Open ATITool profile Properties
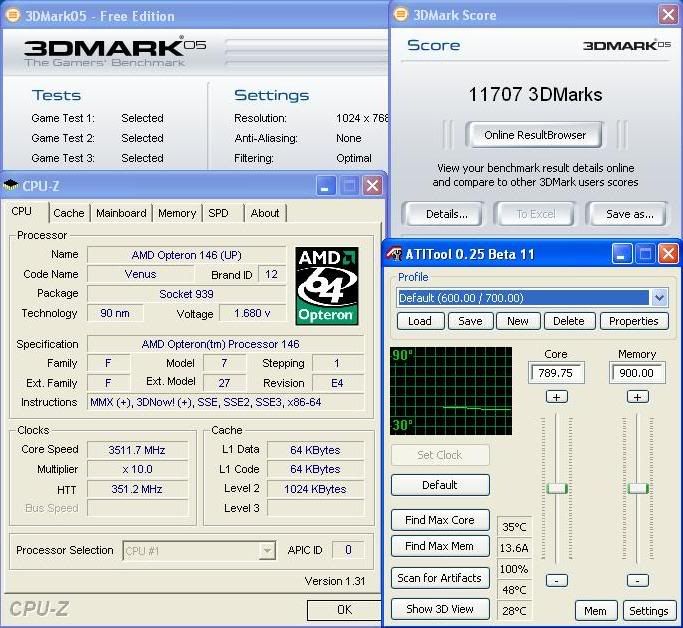 point(634,321)
